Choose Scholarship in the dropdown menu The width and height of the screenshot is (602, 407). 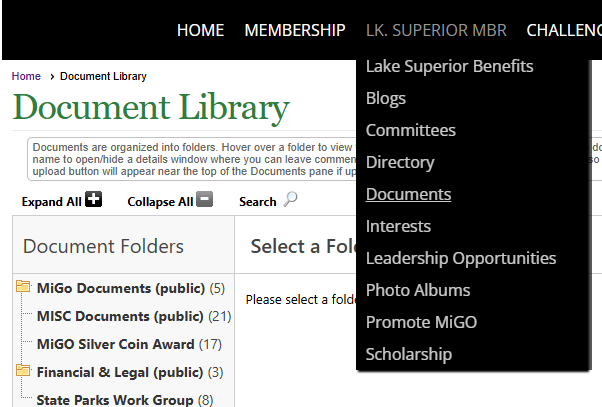409,354
